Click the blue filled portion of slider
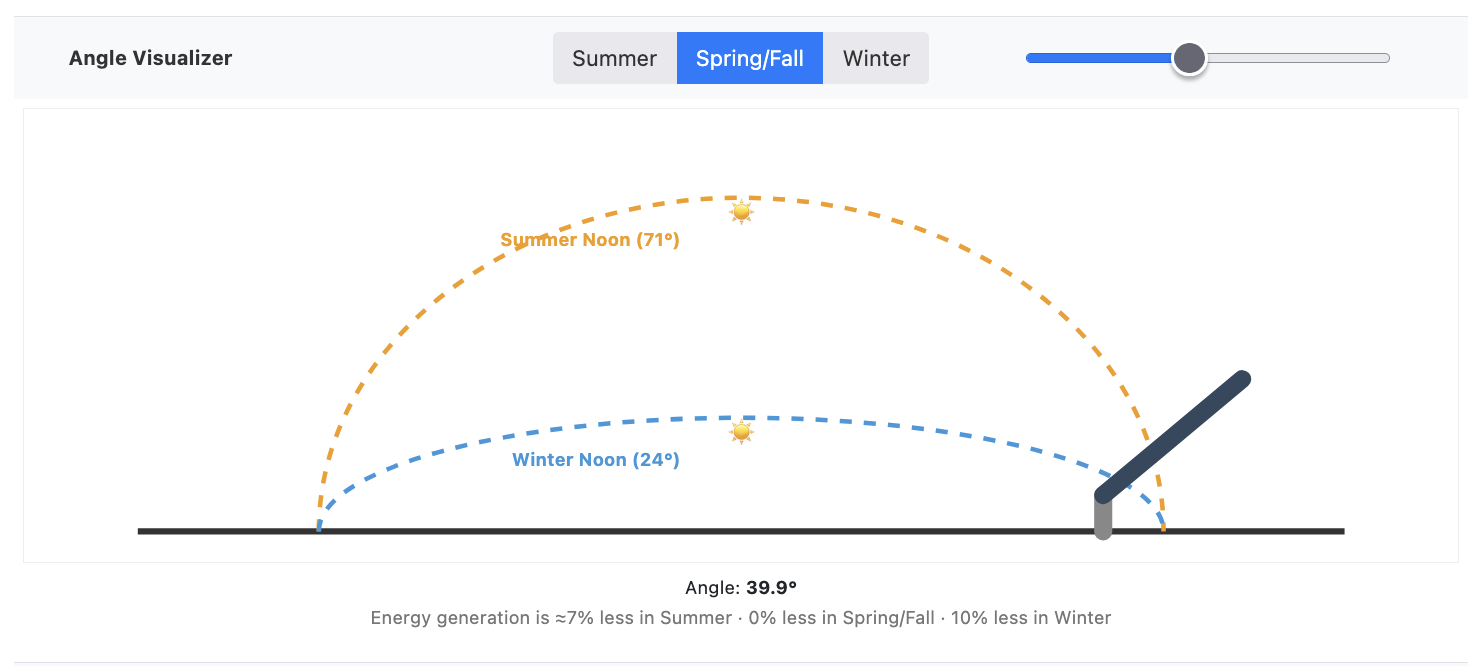Screen dimensions: 1480x666 tap(1100, 58)
